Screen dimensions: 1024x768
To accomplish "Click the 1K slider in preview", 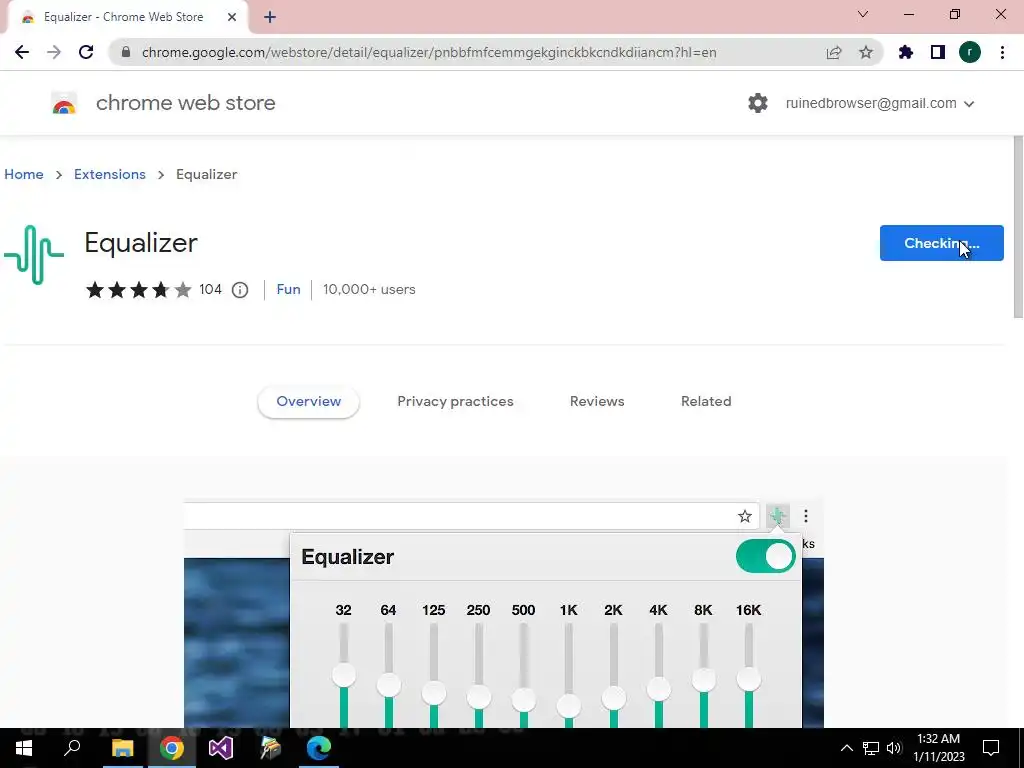I will pyautogui.click(x=569, y=705).
